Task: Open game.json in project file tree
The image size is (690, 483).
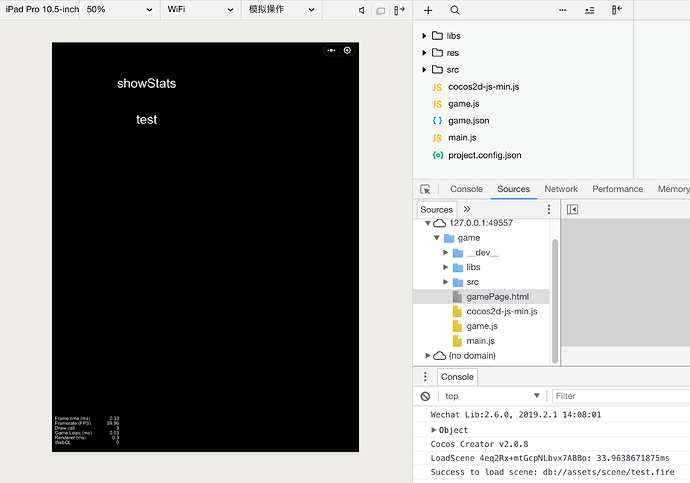Action: point(468,121)
